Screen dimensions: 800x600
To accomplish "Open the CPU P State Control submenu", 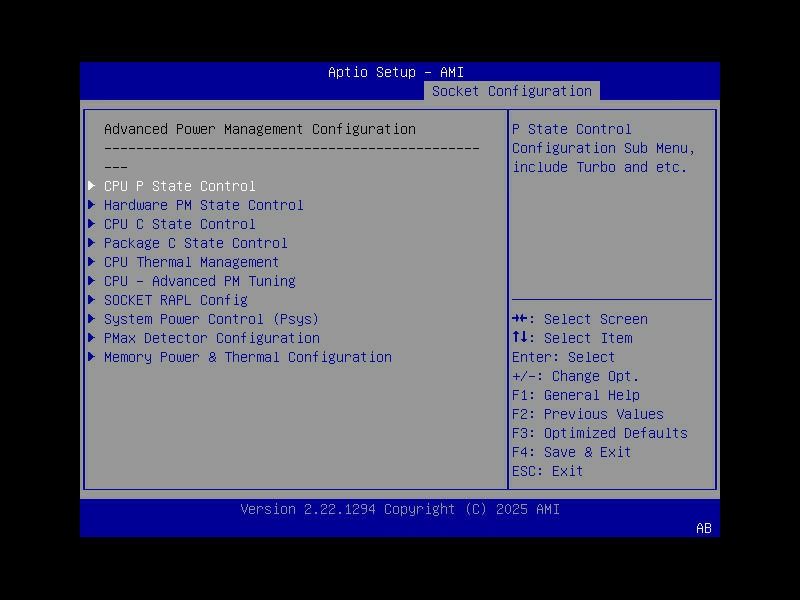I will click(179, 185).
